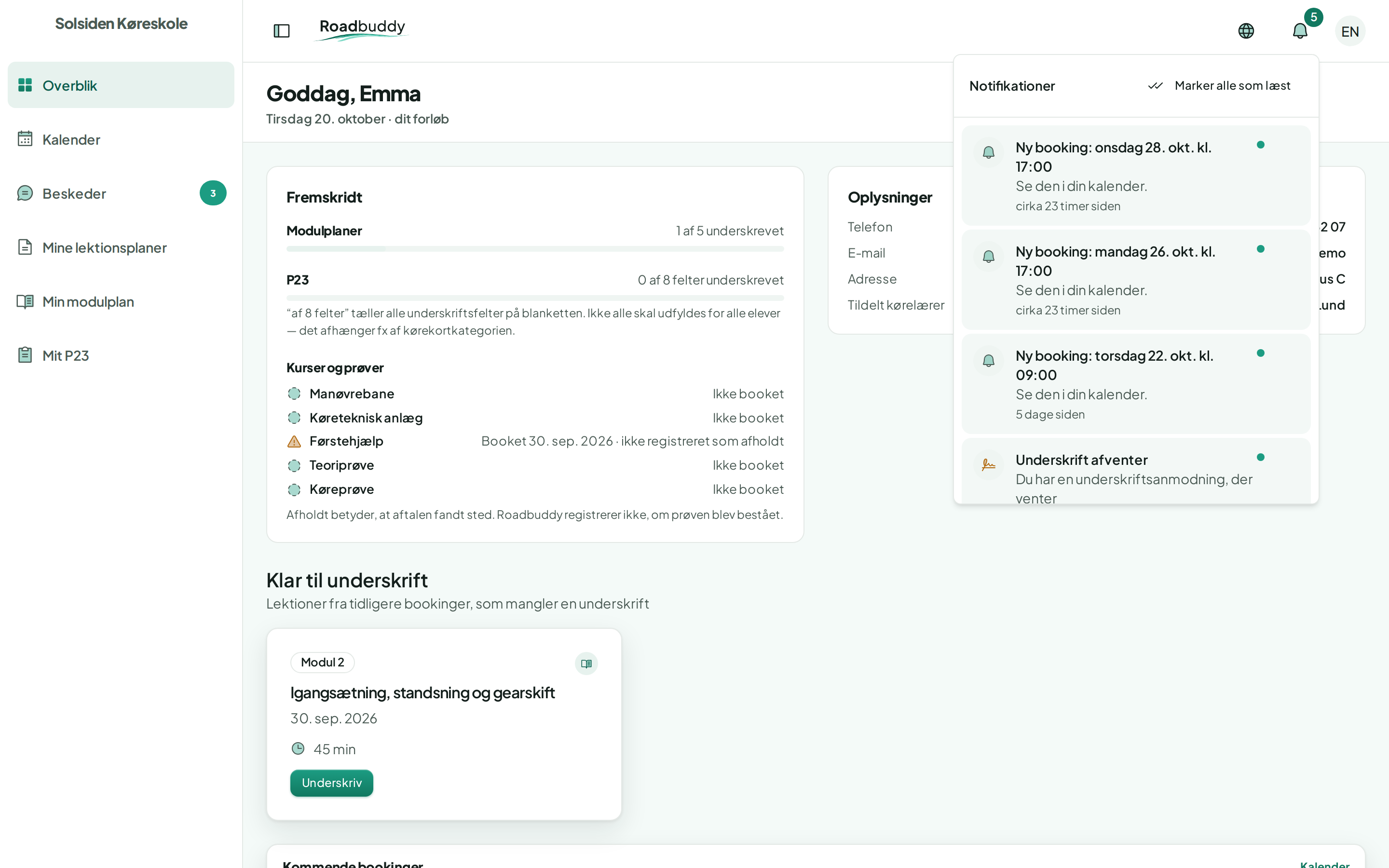1389x868 pixels.
Task: Open the Underskrift afventer notification
Action: tap(1135, 471)
